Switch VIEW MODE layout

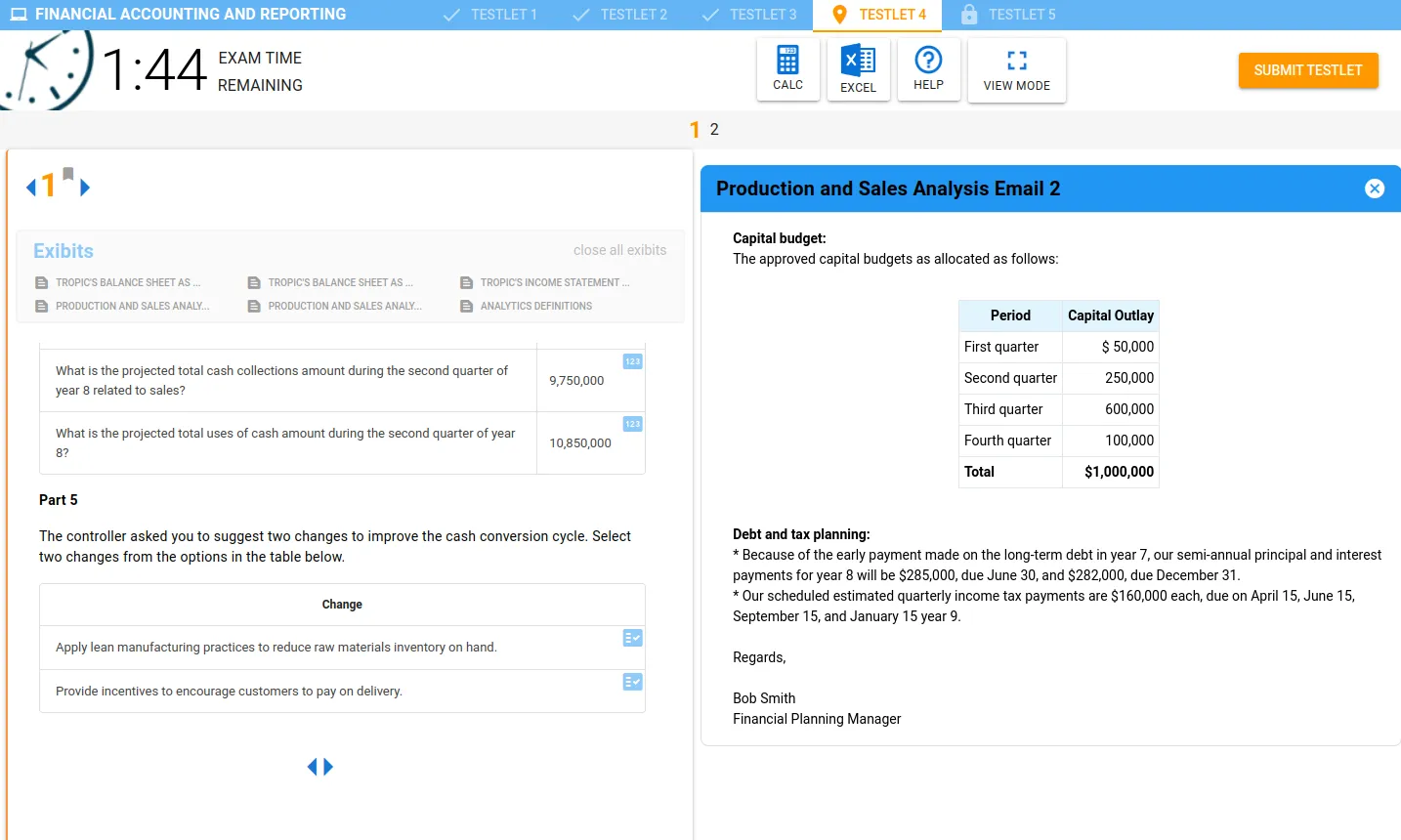[x=1016, y=69]
